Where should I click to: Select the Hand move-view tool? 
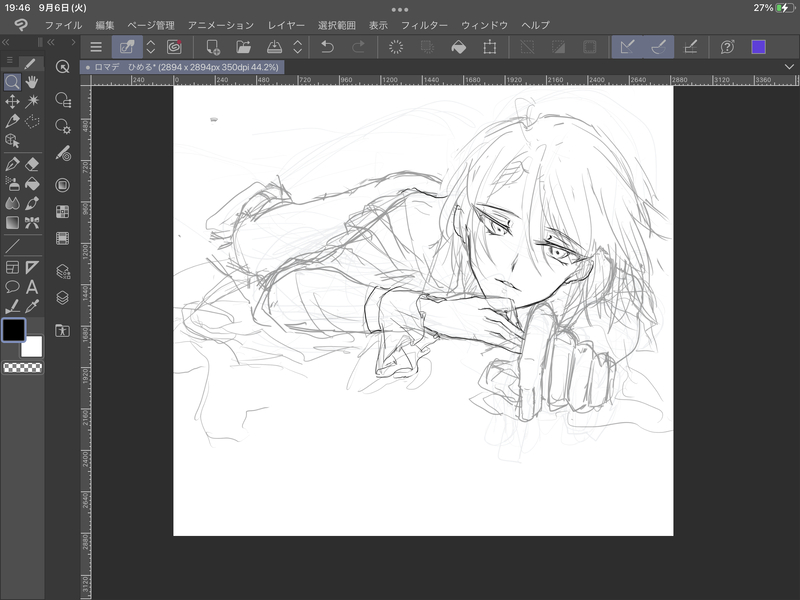32,82
